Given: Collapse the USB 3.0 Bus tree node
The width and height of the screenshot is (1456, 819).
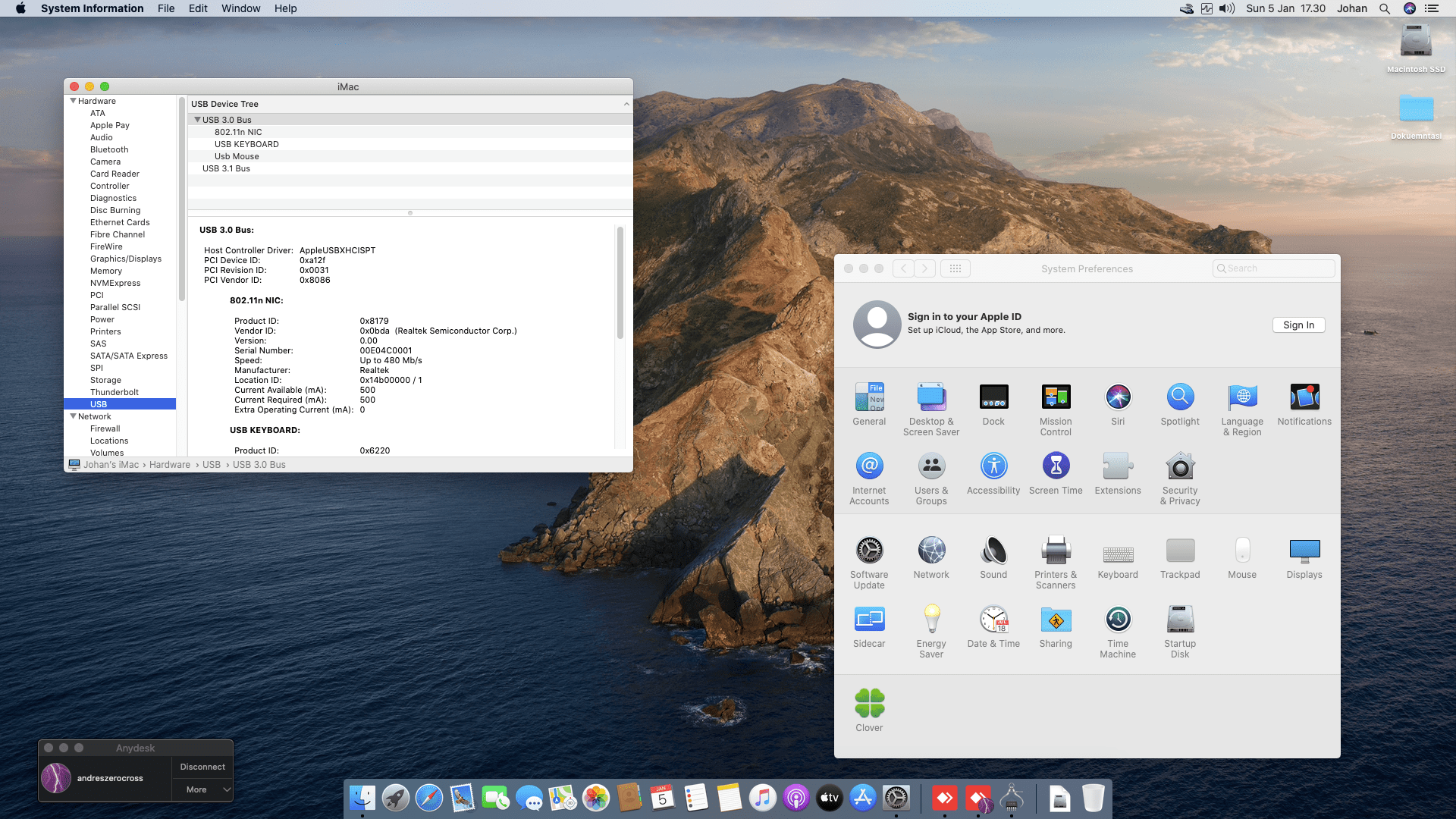Looking at the screenshot, I should (x=197, y=120).
